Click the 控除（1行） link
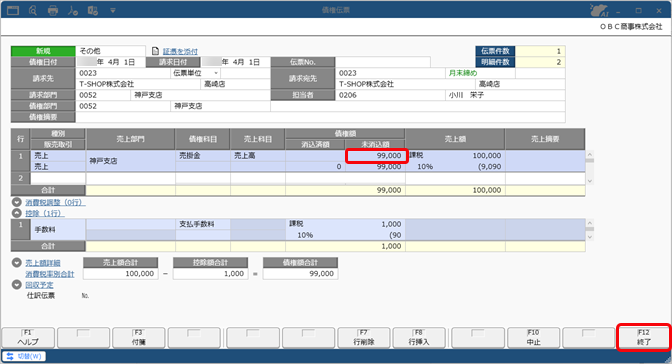 (x=45, y=213)
